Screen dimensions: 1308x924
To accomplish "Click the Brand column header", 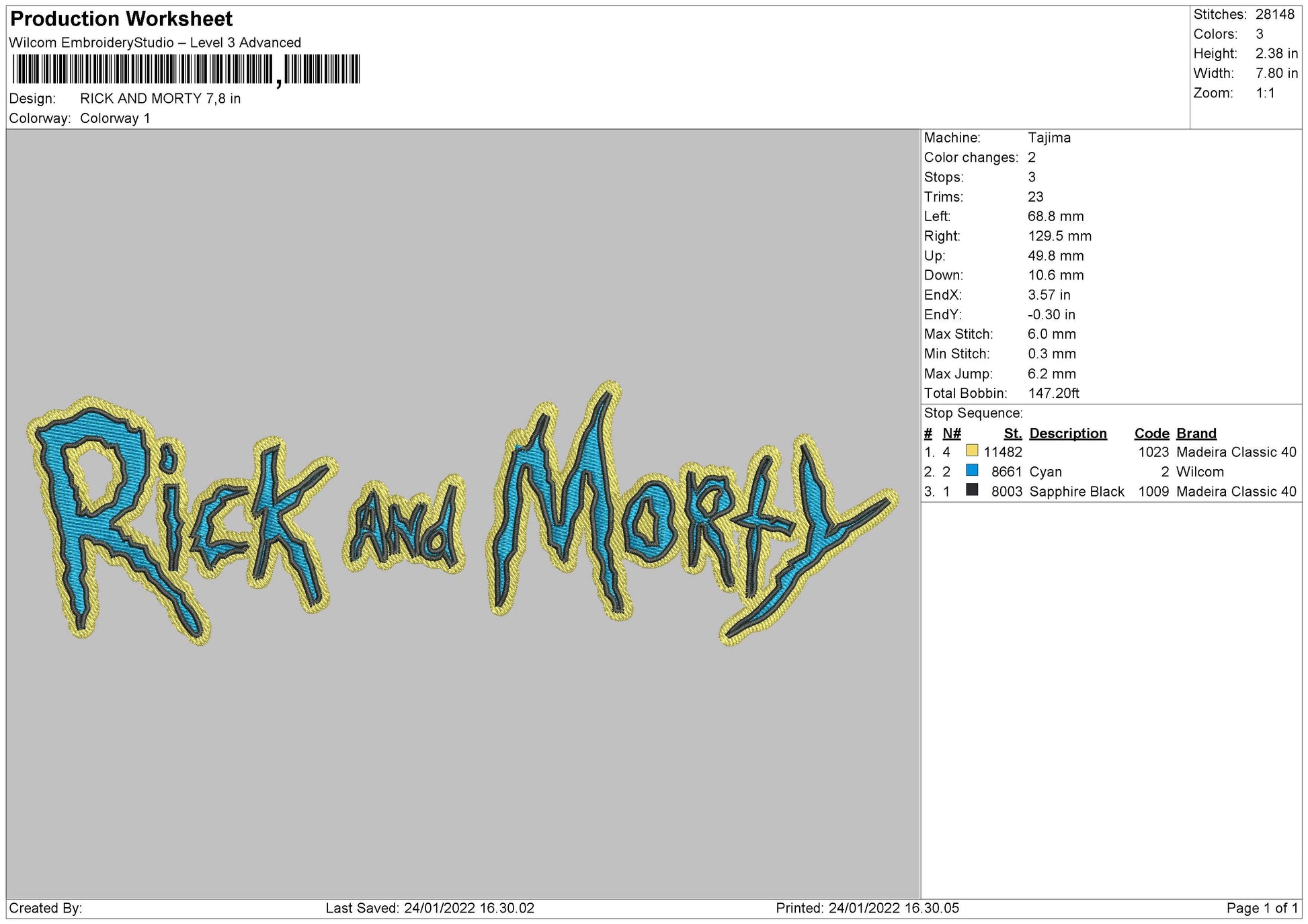I will (x=1196, y=433).
